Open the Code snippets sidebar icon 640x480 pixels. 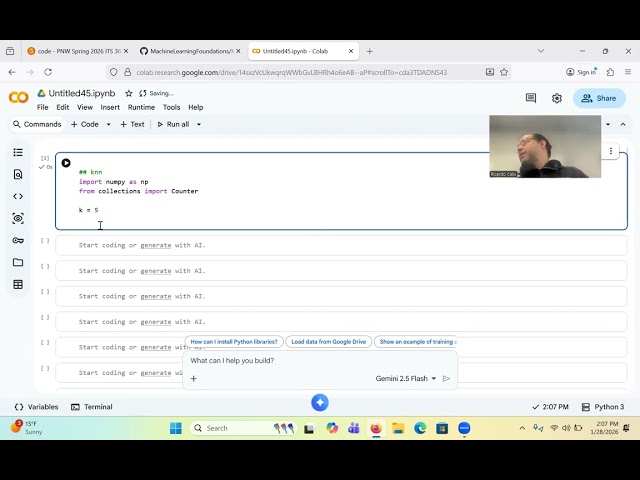click(18, 196)
